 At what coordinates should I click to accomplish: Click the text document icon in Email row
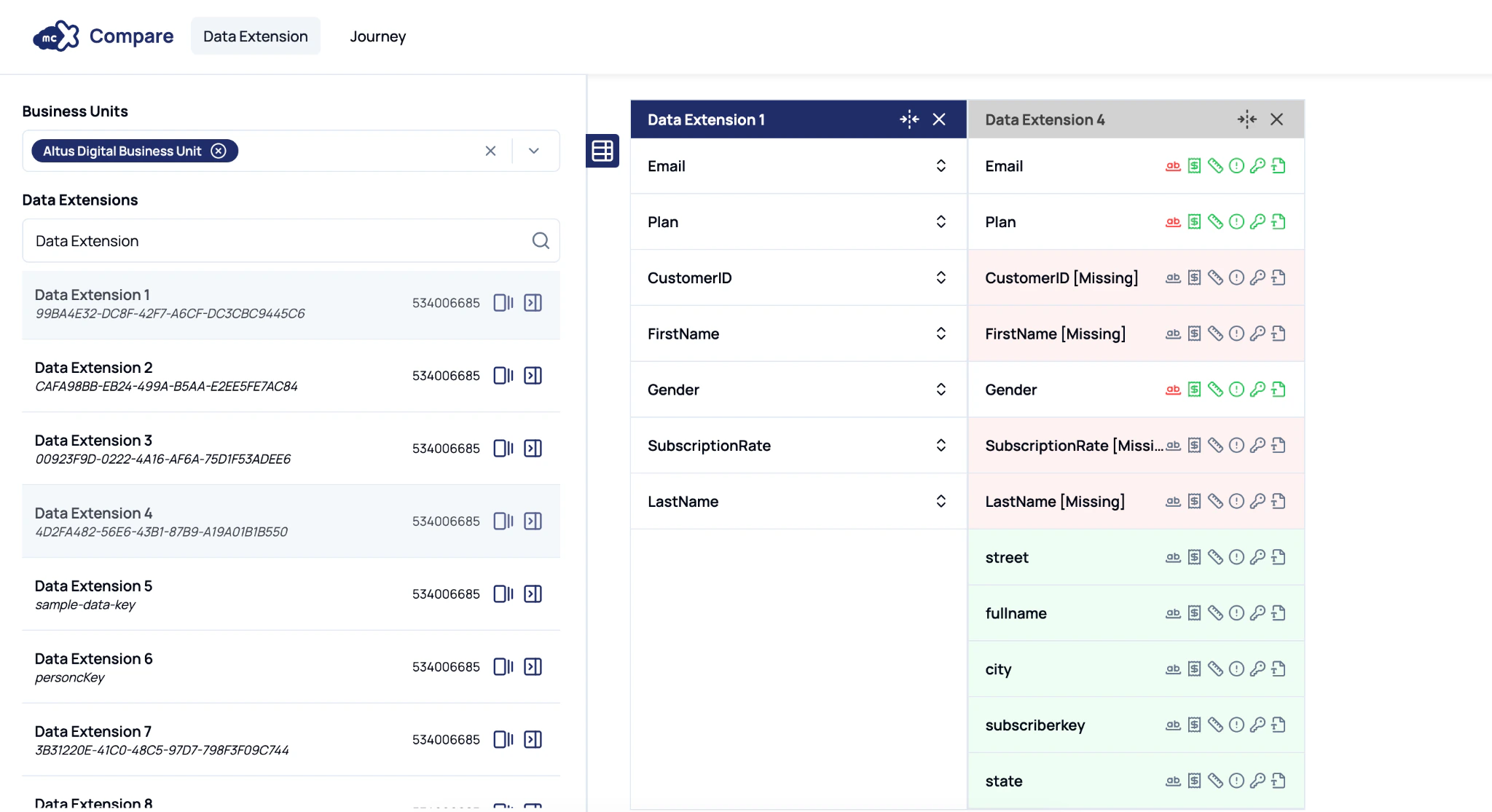(1279, 166)
